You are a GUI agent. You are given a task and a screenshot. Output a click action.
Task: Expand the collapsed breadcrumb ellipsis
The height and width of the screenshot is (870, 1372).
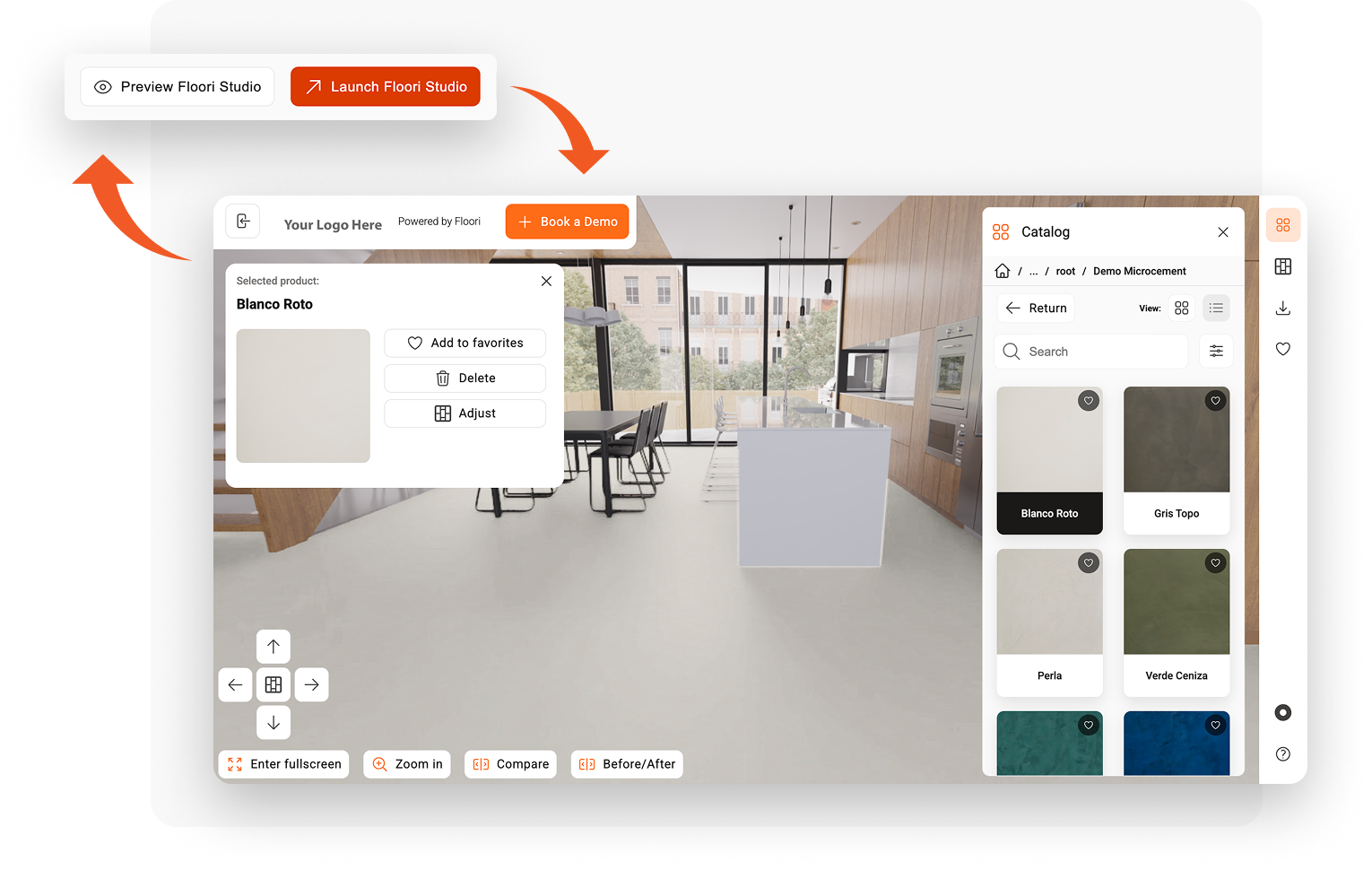1033,271
